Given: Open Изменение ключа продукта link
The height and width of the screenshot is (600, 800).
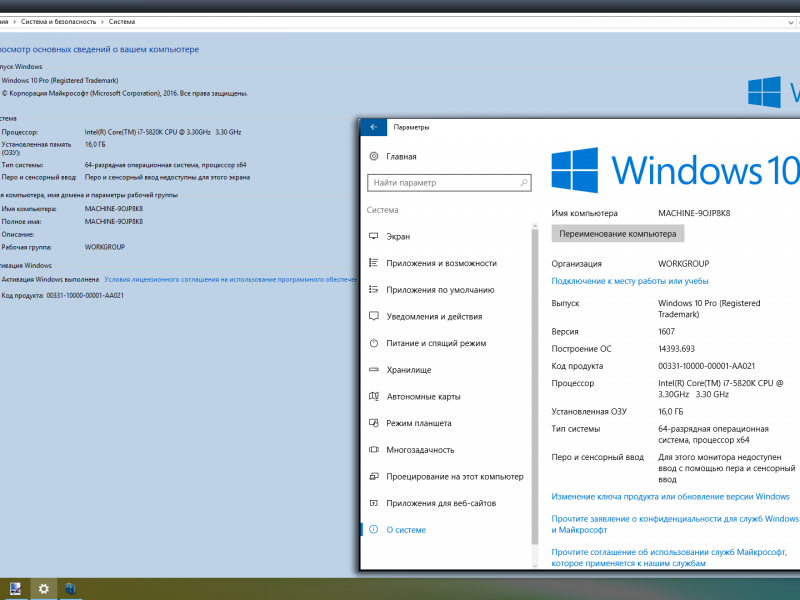Looking at the screenshot, I should [x=670, y=496].
